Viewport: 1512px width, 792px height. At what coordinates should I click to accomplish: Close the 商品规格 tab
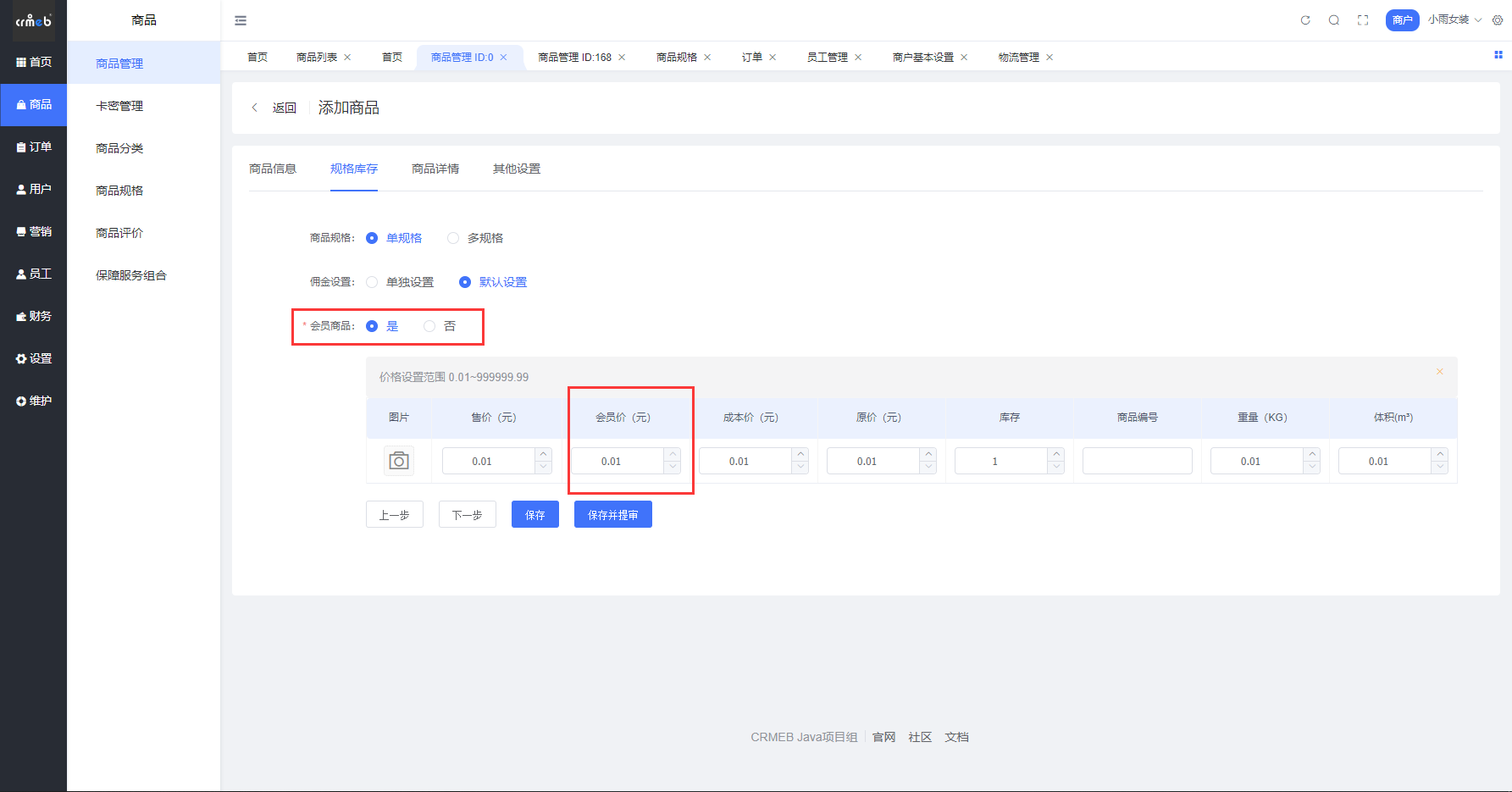tap(707, 58)
